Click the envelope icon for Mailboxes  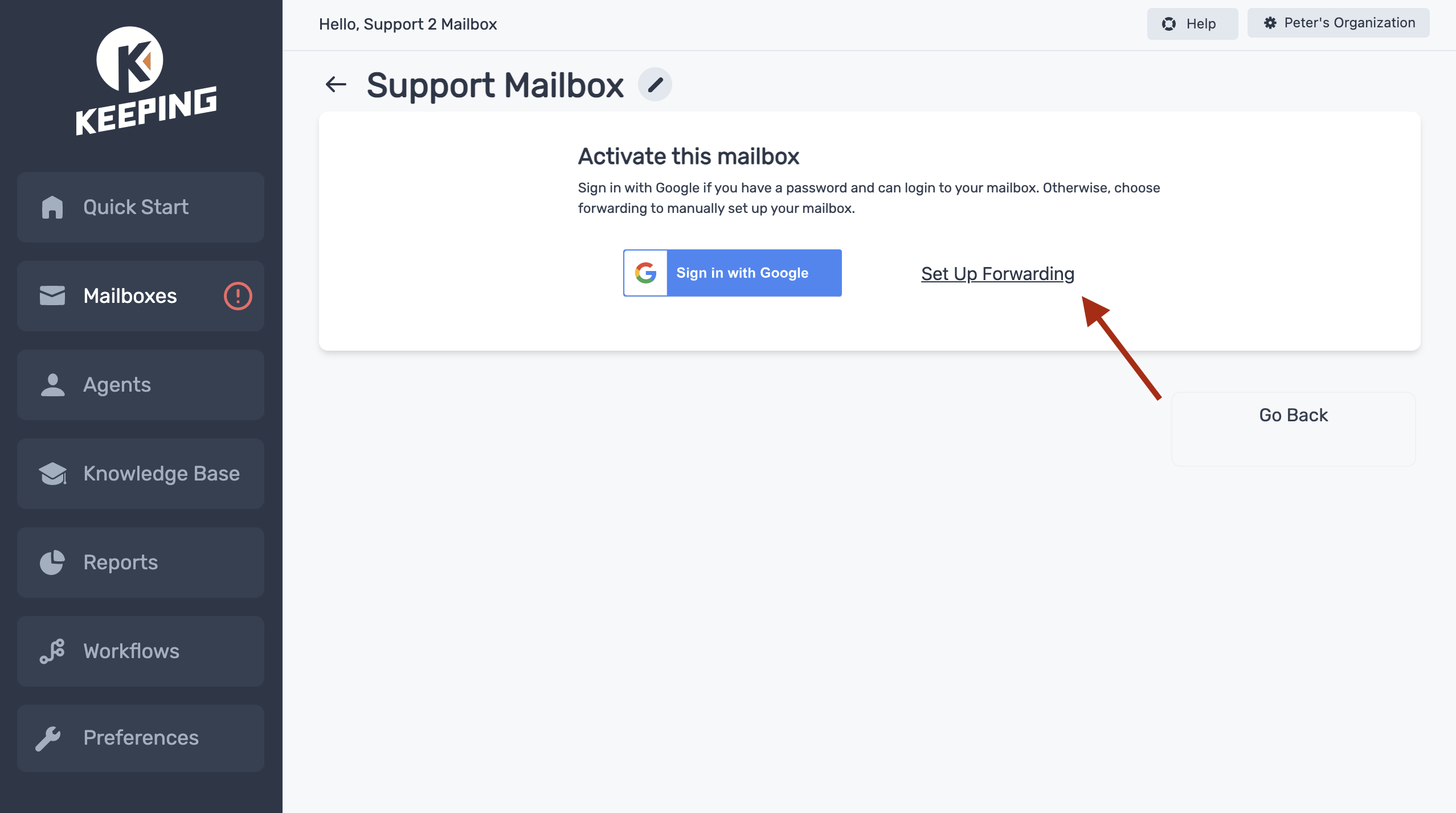[x=52, y=296]
